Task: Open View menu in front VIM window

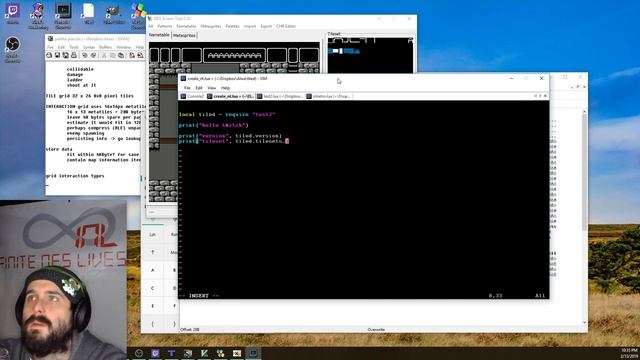Action: pyautogui.click(x=211, y=88)
